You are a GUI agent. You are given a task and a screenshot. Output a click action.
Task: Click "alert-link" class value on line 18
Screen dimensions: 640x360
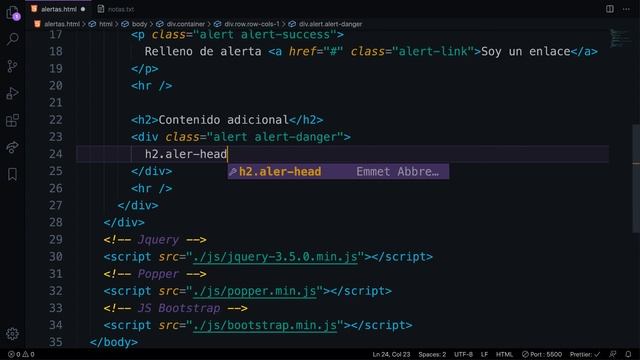point(433,51)
